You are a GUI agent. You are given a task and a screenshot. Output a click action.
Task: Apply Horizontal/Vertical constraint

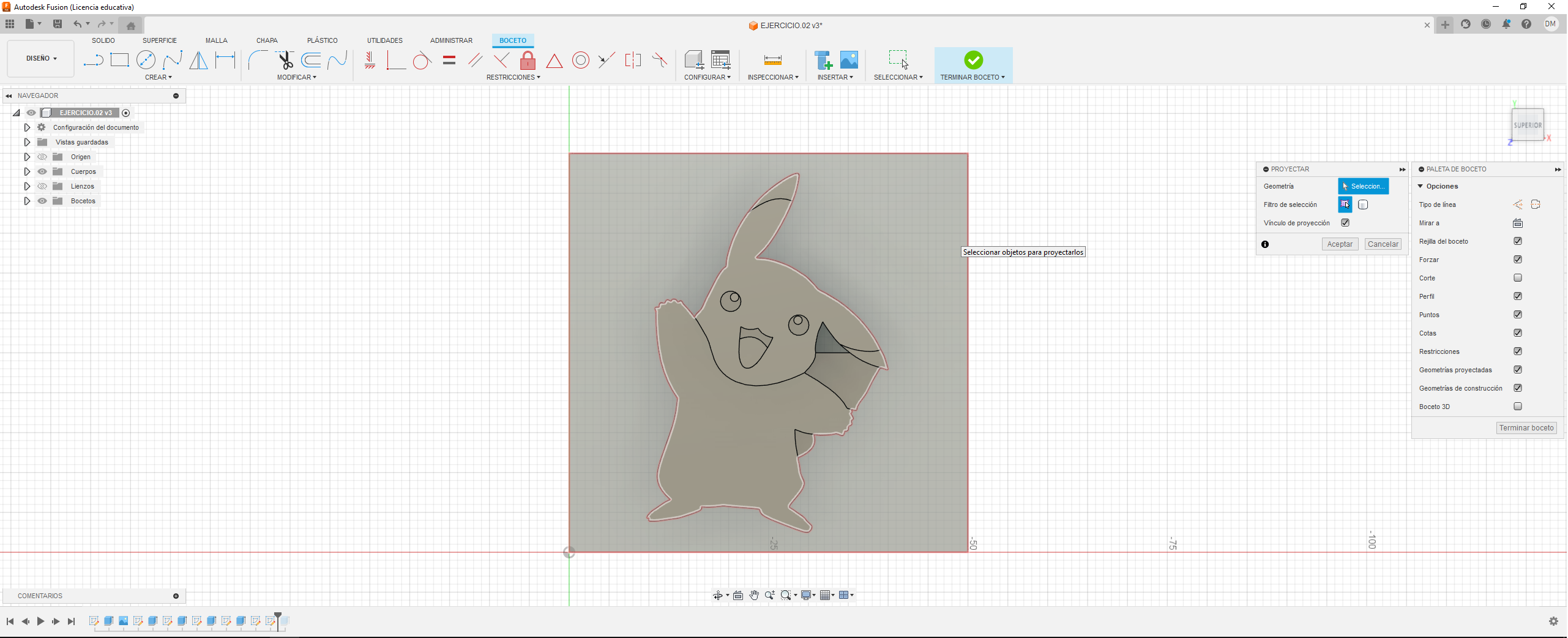(x=370, y=60)
